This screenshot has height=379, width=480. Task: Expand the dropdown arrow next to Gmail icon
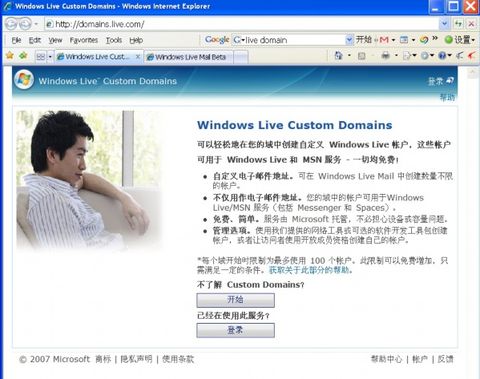[x=393, y=40]
